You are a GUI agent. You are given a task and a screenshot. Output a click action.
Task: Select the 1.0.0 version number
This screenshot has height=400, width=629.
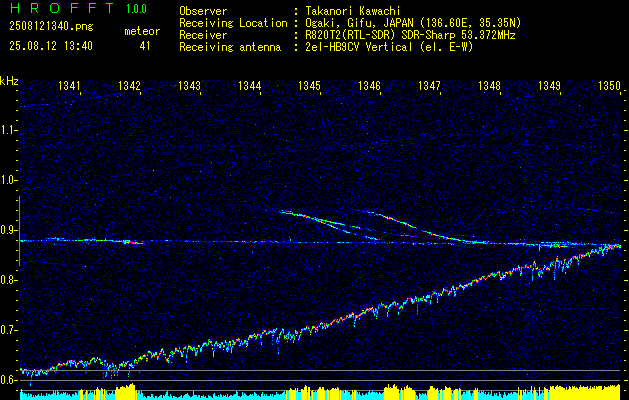click(136, 9)
